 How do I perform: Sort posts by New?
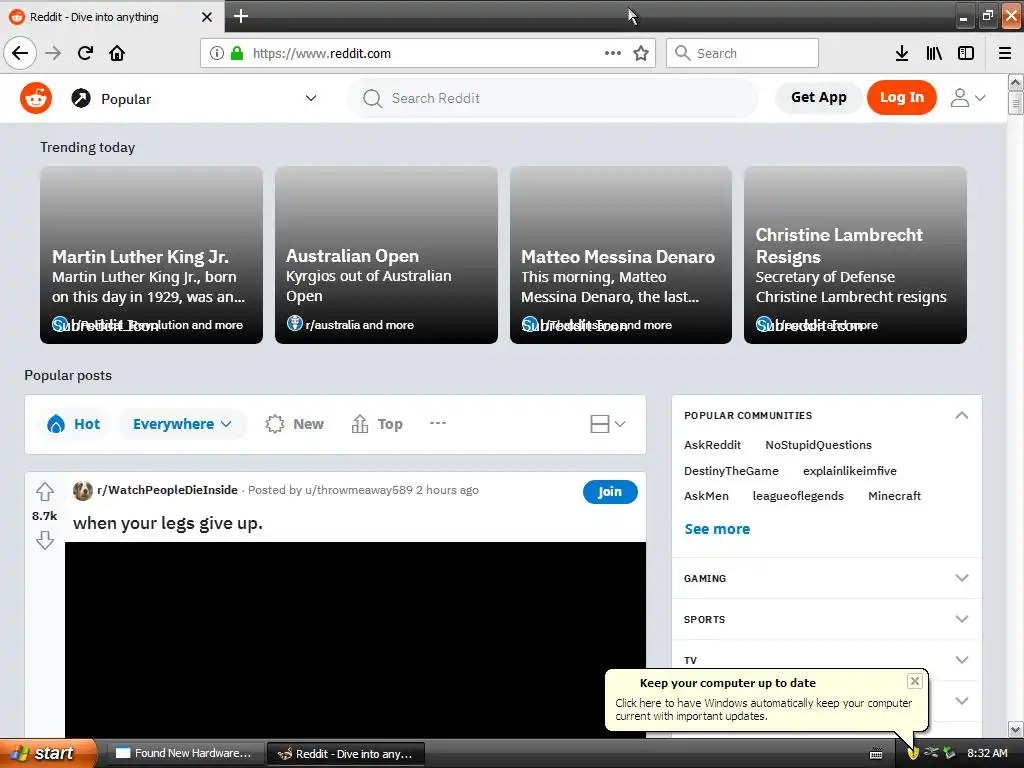[x=295, y=424]
